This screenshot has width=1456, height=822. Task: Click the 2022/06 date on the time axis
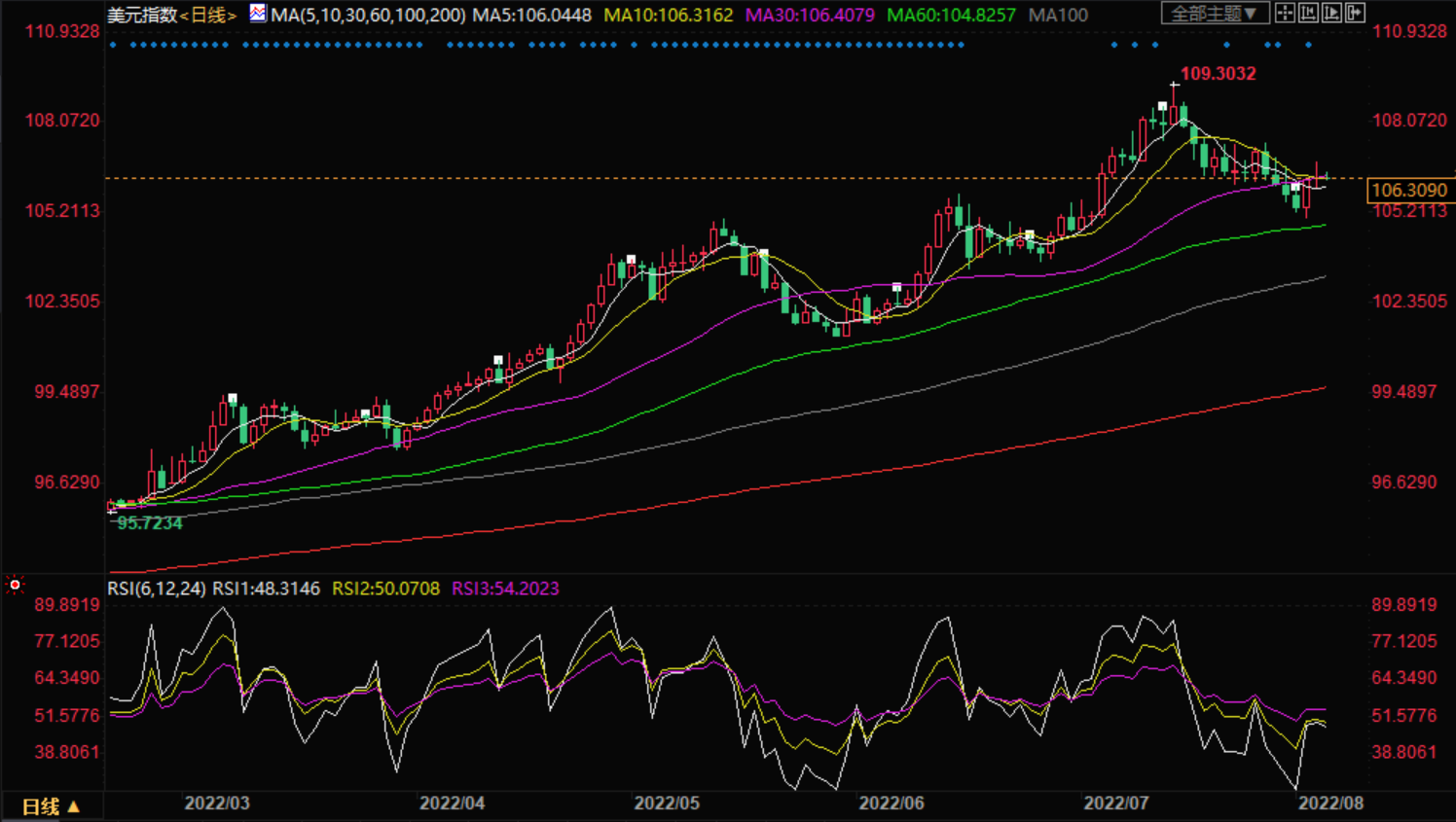tap(891, 804)
